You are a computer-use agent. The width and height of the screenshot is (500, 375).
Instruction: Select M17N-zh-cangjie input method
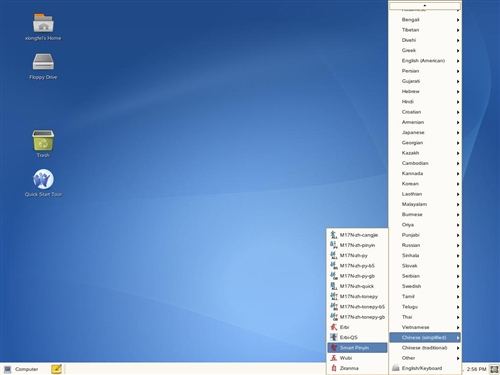click(357, 235)
